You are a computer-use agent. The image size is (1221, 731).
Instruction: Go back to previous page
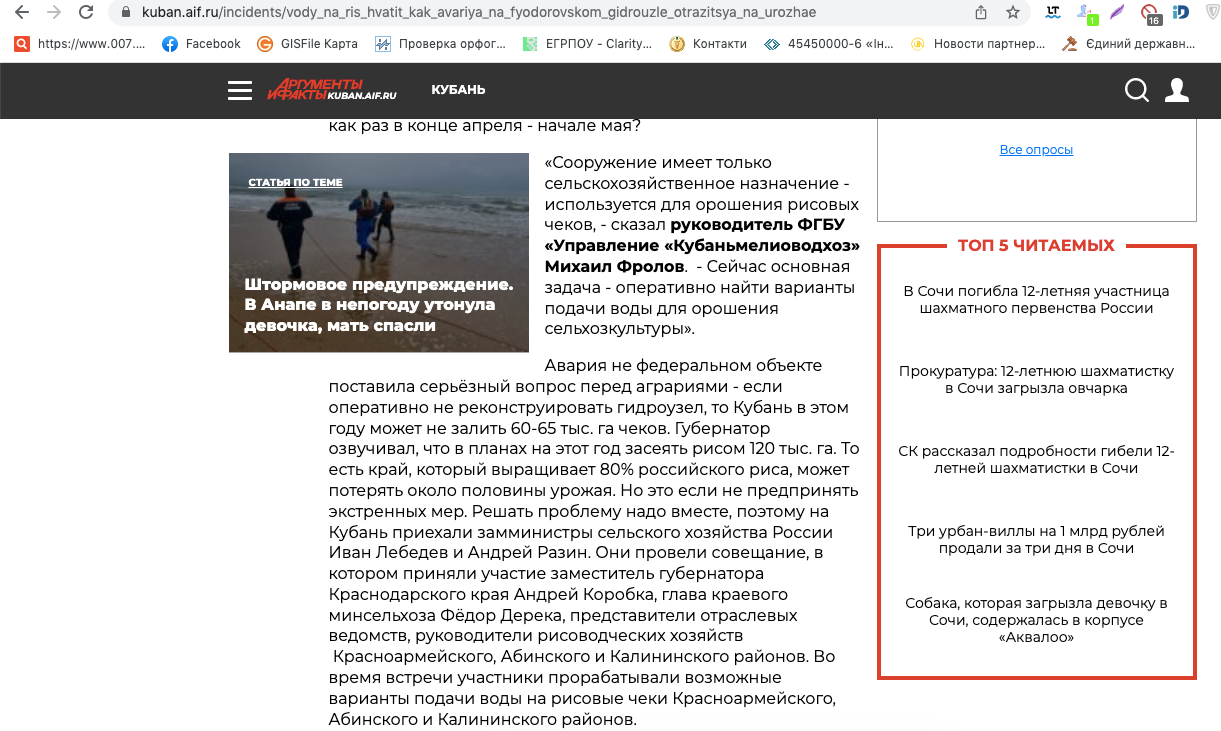22,13
